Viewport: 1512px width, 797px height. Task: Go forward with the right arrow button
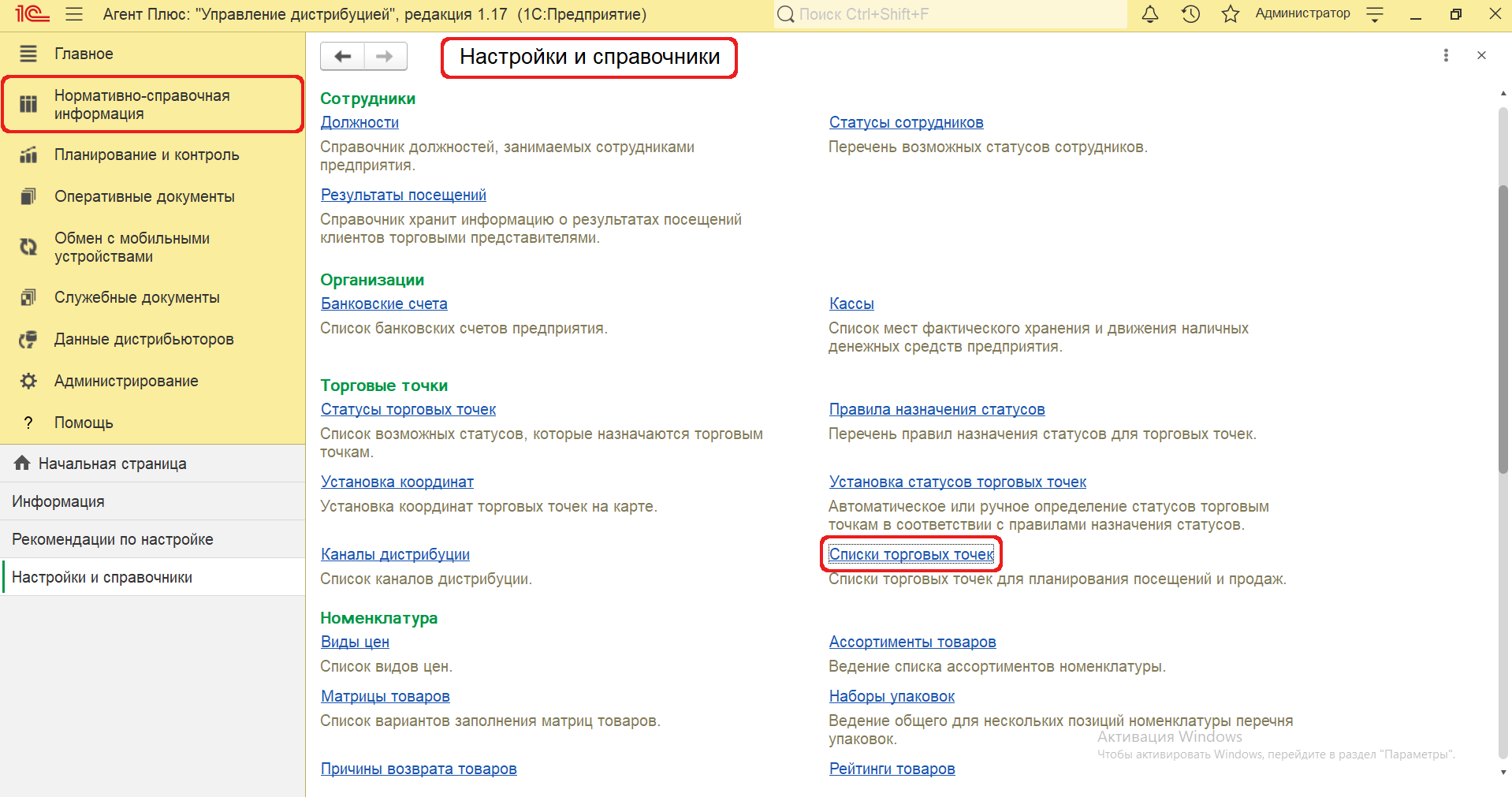click(385, 56)
